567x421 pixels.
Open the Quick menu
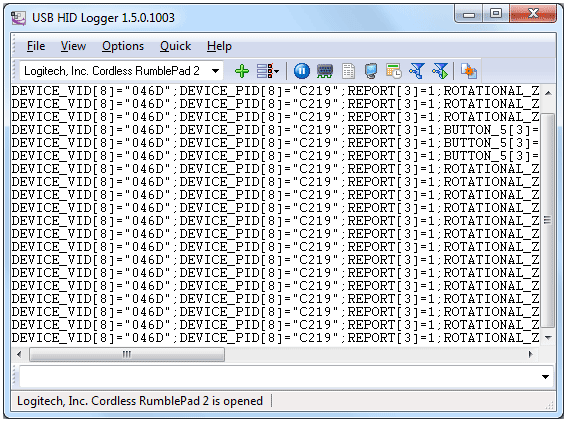click(x=175, y=46)
